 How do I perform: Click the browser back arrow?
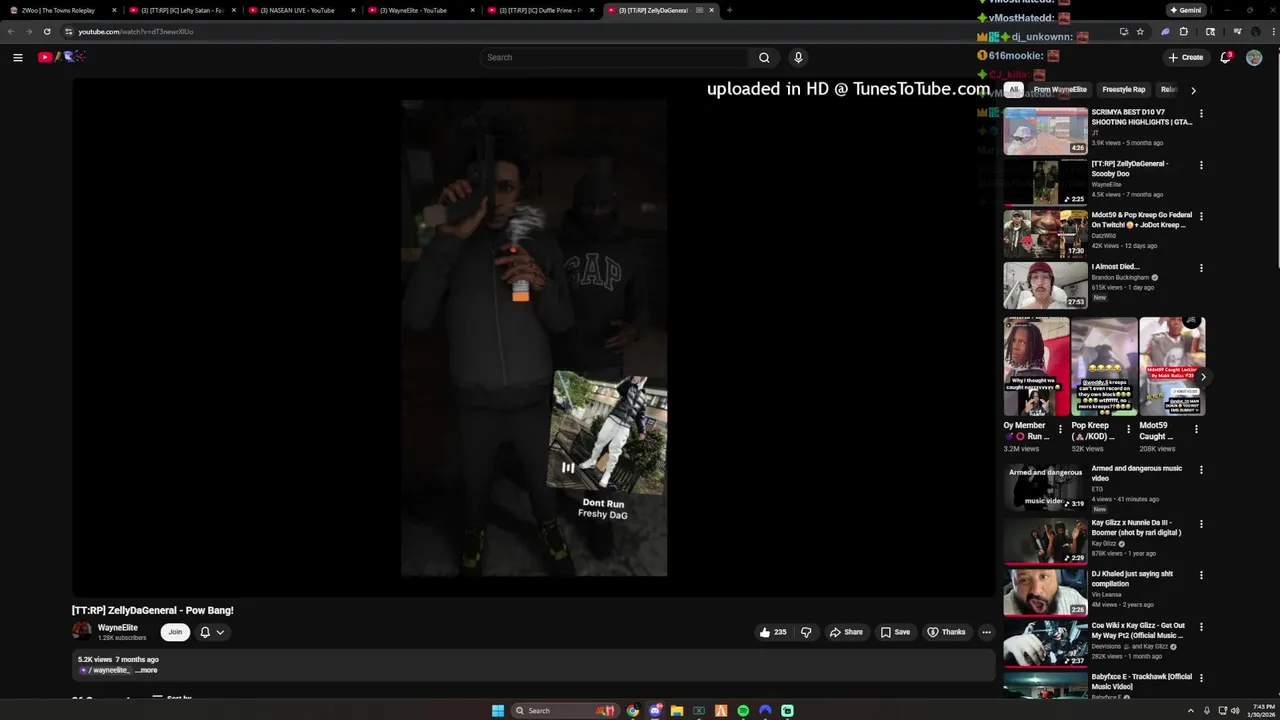tap(11, 31)
